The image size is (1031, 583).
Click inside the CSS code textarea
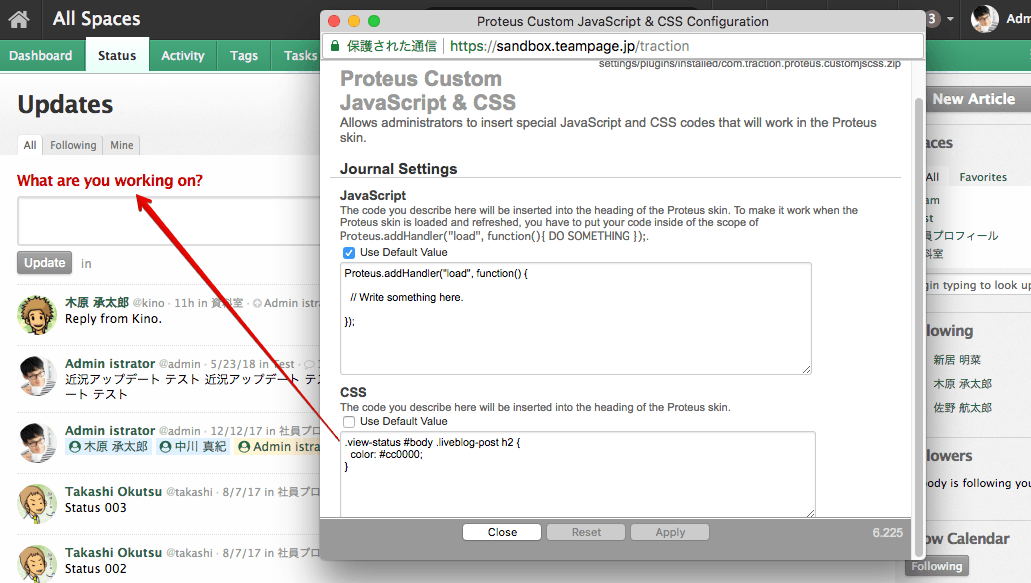pos(577,475)
